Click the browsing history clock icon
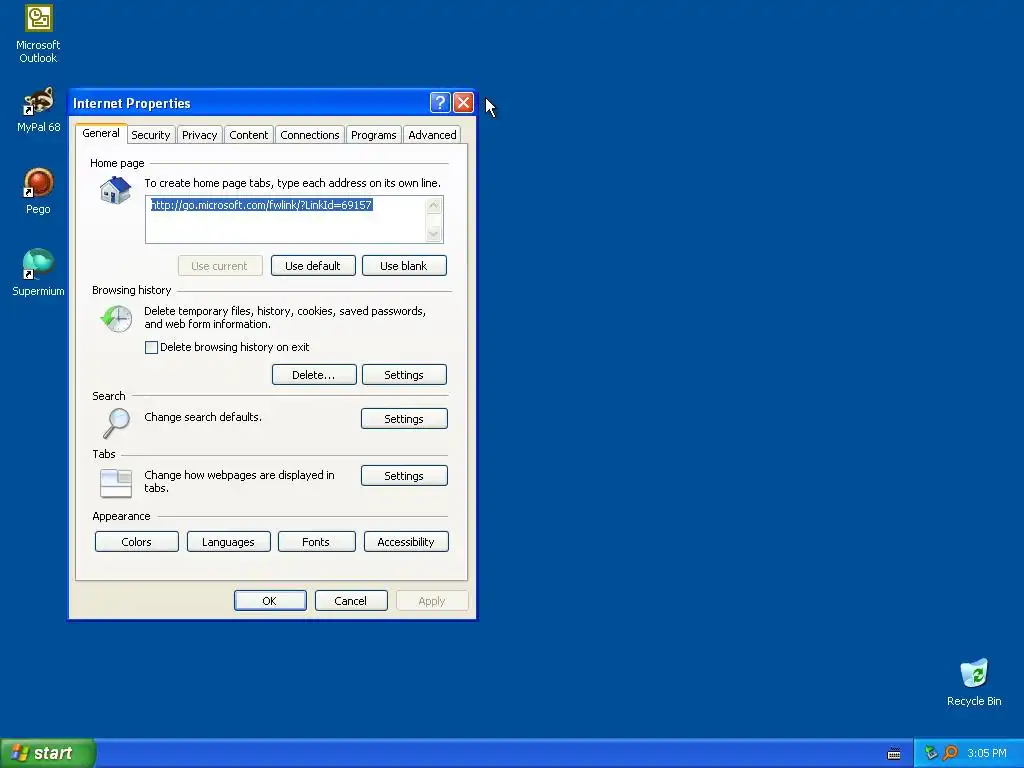Viewport: 1024px width, 768px height. pos(116,319)
